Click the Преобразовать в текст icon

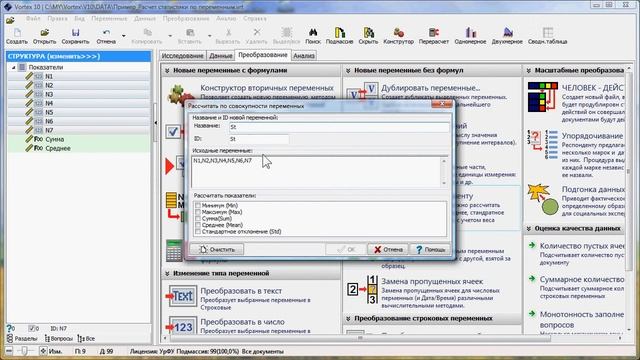182,296
